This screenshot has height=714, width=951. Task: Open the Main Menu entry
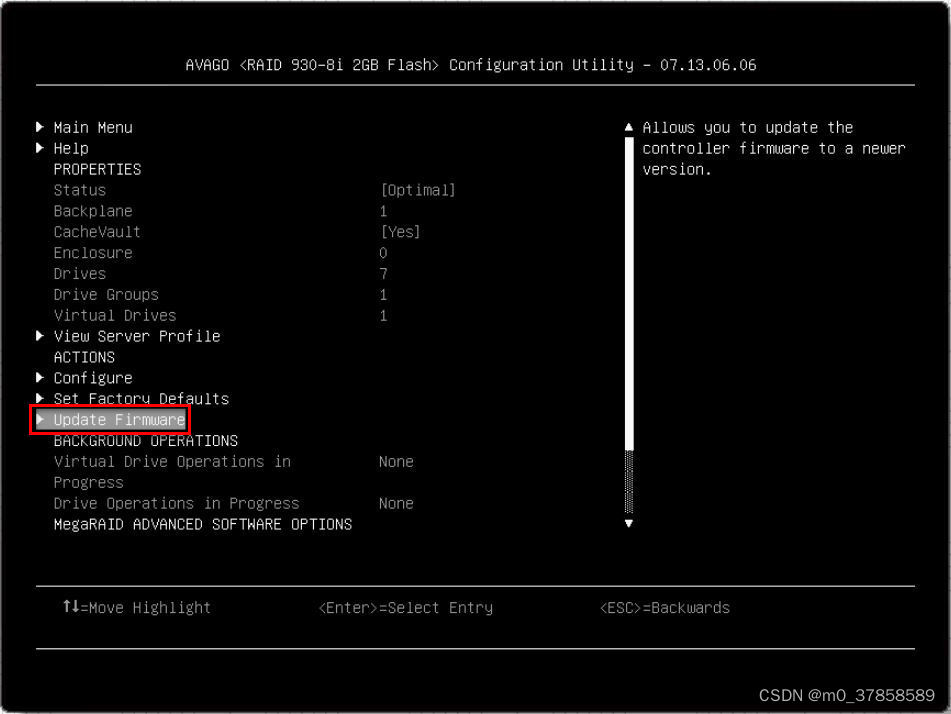[93, 127]
